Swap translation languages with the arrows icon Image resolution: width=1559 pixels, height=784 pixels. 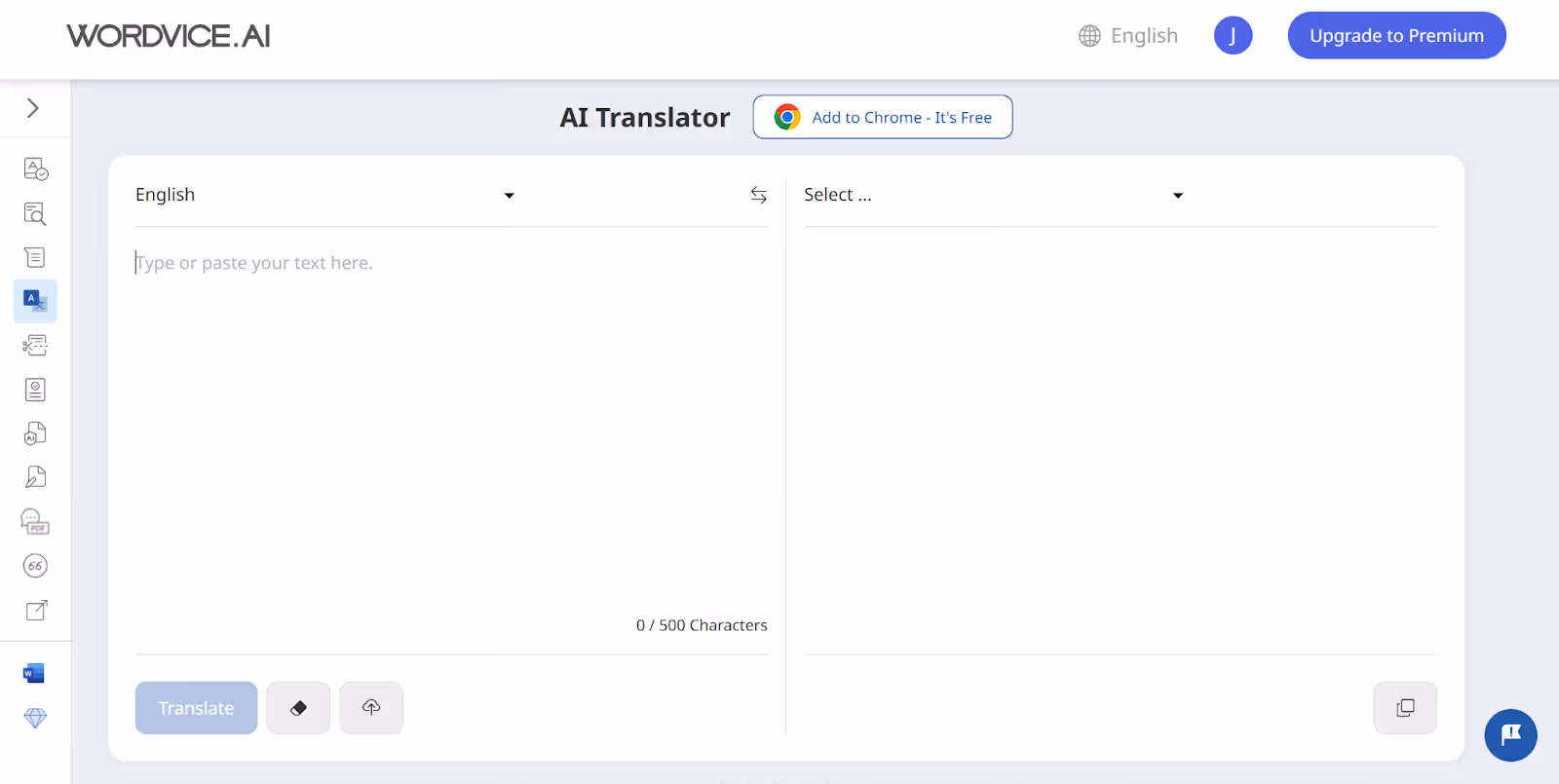pyautogui.click(x=758, y=195)
